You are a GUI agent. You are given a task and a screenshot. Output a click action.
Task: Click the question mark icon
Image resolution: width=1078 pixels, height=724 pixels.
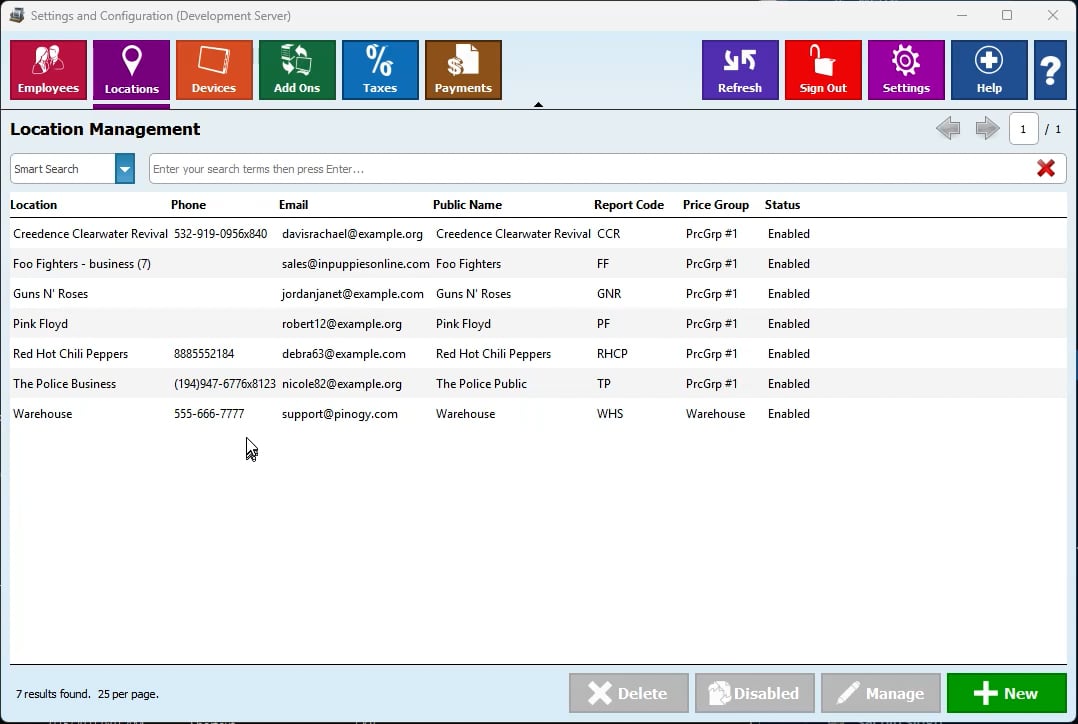click(x=1050, y=69)
